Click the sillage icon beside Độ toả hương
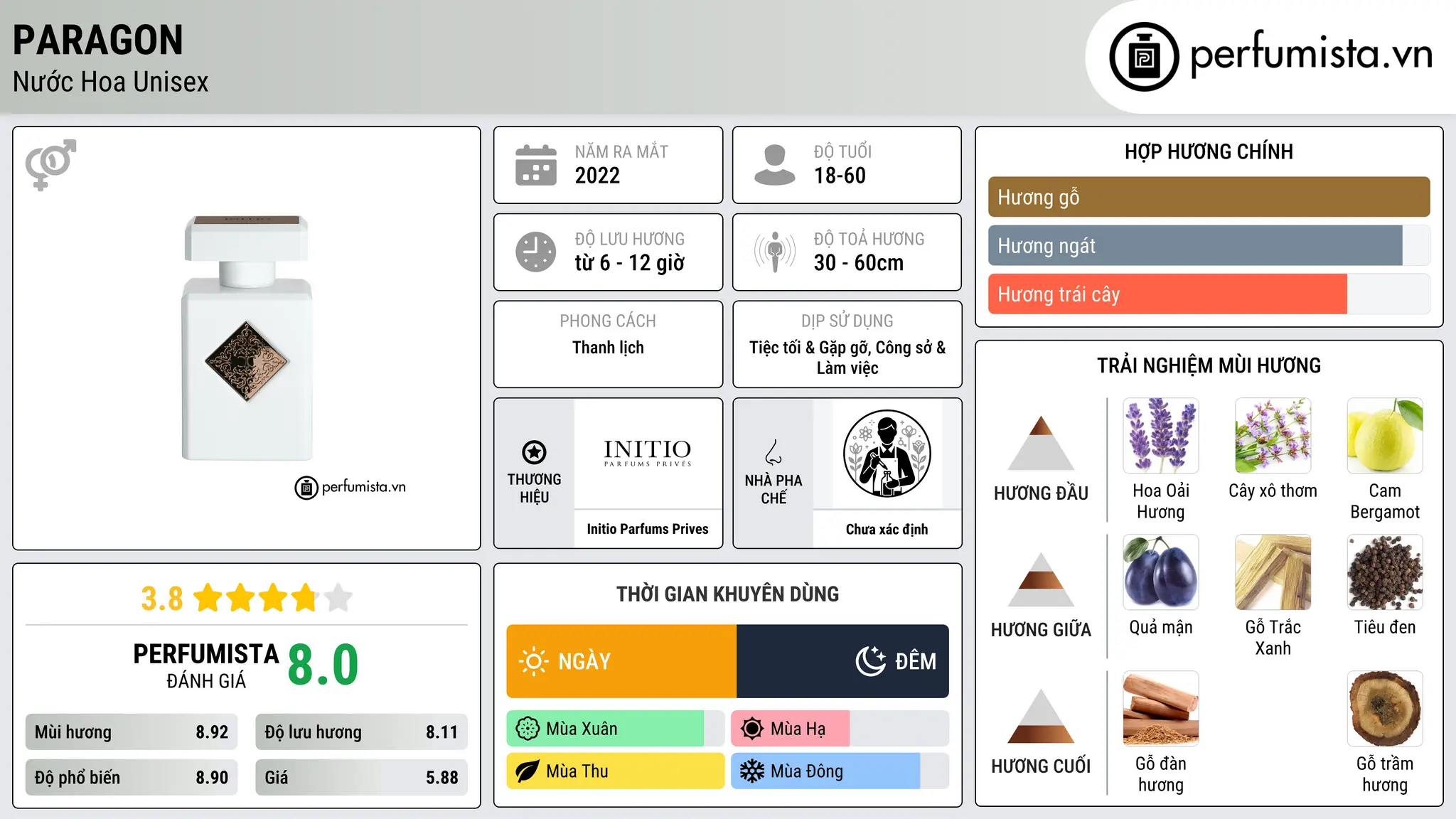The height and width of the screenshot is (819, 1456). 775,252
